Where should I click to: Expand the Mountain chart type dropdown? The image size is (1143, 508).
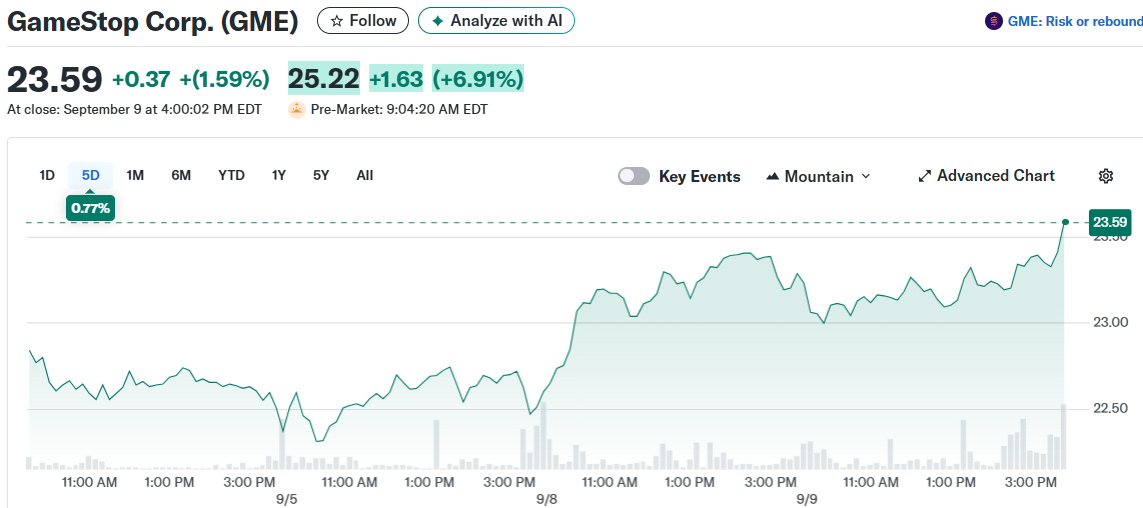click(819, 176)
